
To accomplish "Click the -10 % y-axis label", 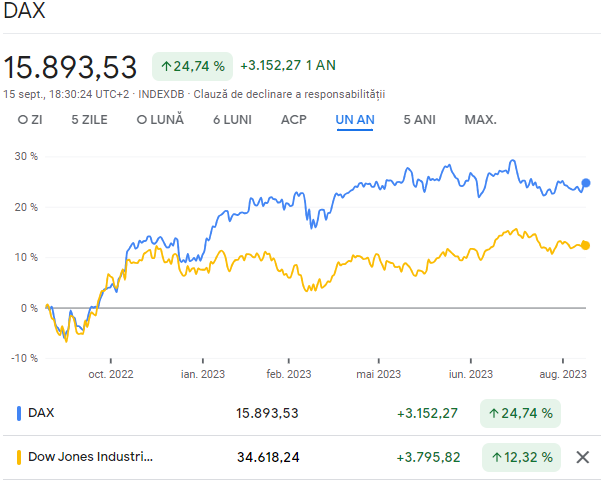I will tap(25, 358).
